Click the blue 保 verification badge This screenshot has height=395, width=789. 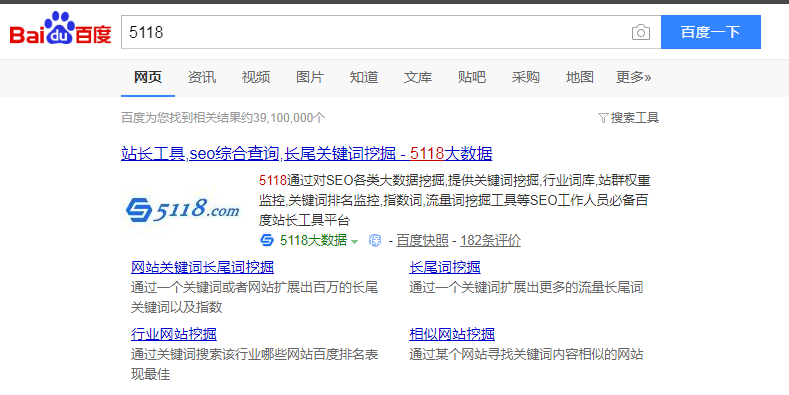coord(375,241)
